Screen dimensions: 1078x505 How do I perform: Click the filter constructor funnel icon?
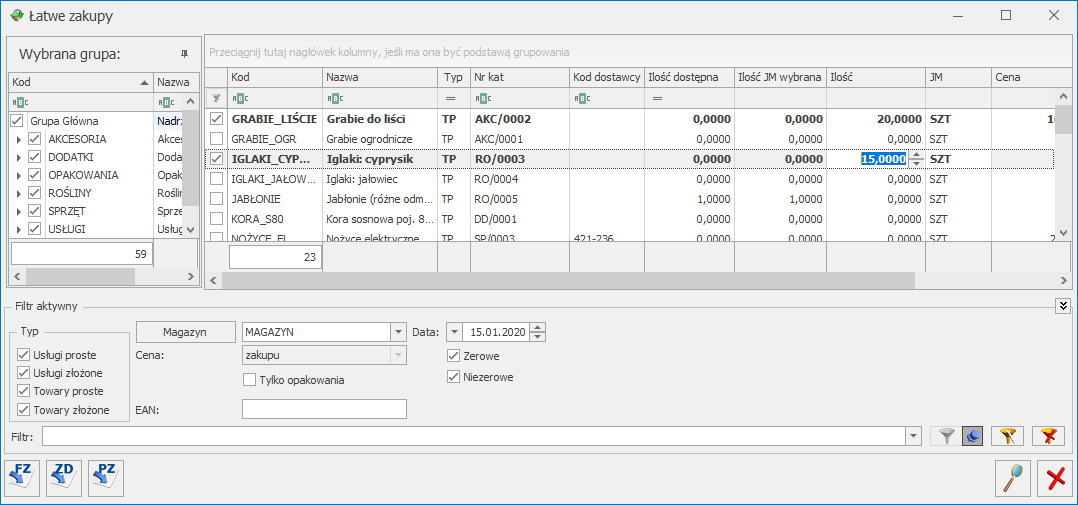pos(1008,436)
